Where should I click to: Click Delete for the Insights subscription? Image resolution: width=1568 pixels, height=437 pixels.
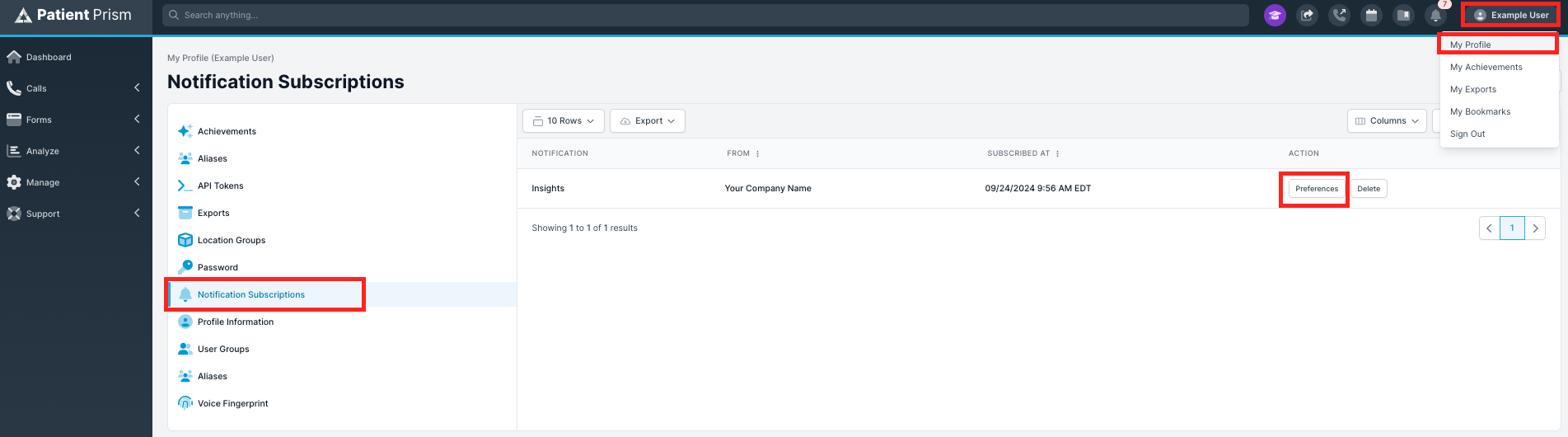pyautogui.click(x=1369, y=189)
